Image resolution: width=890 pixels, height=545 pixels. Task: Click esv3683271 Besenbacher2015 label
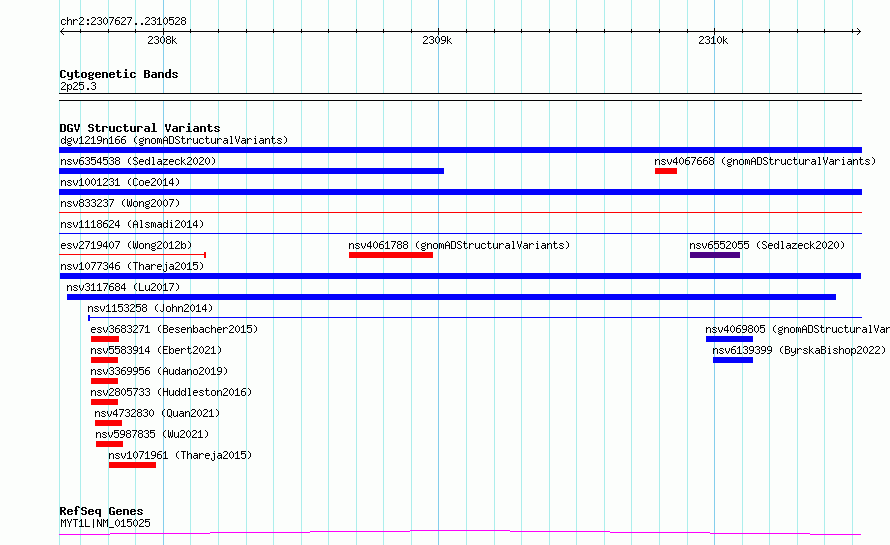tap(174, 329)
